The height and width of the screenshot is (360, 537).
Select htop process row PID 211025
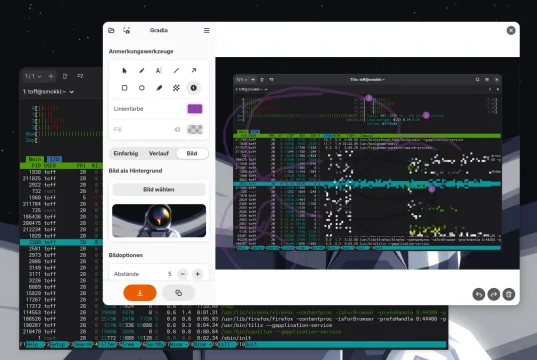pos(61,178)
